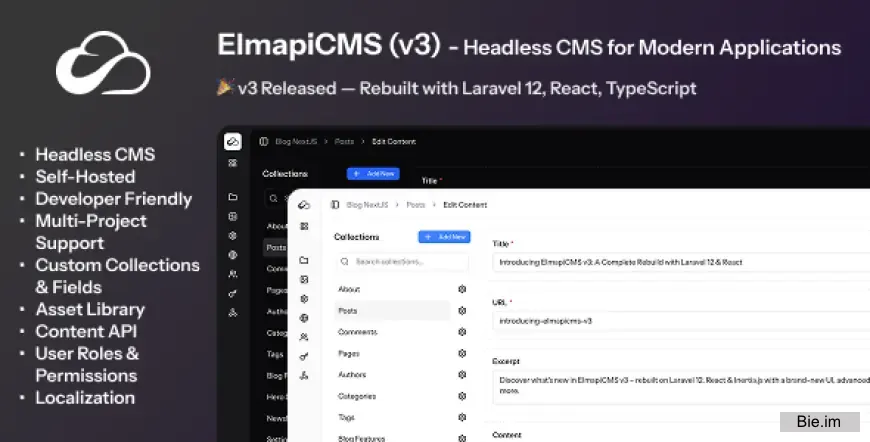This screenshot has width=870, height=442.
Task: Open the webhooks icon in dark window sidebar
Action: [233, 313]
